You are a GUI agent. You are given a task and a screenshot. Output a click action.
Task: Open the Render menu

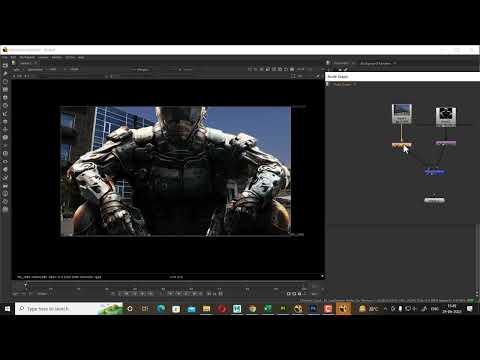coord(57,57)
